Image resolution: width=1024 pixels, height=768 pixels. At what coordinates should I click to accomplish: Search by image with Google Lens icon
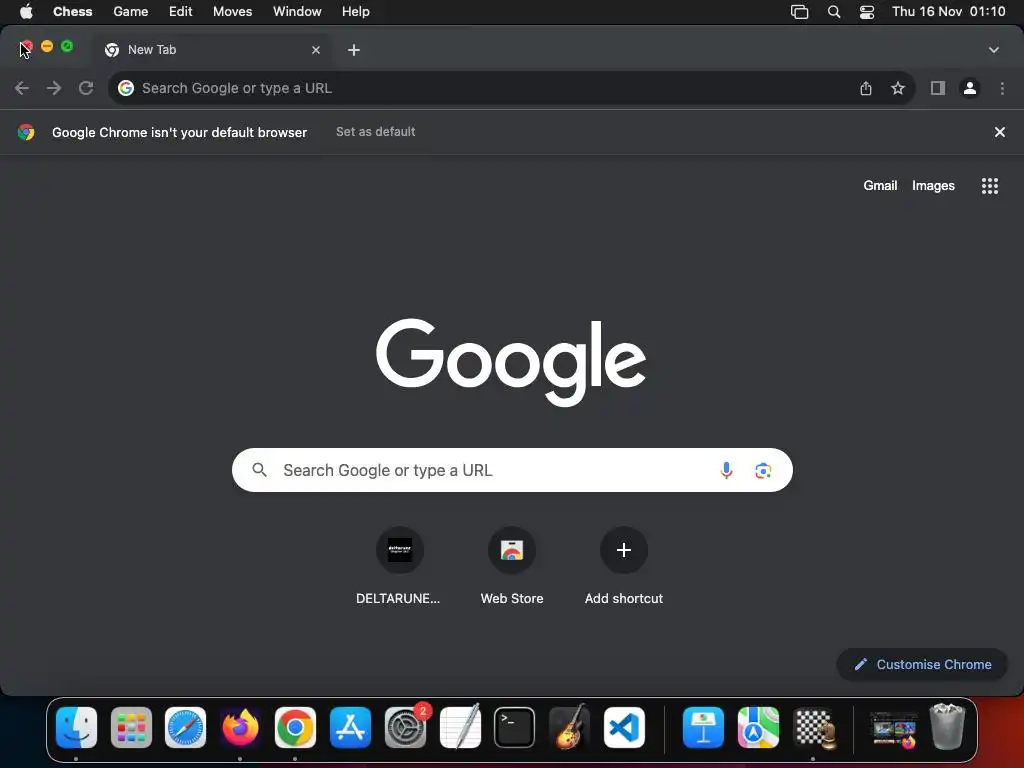[x=763, y=470]
